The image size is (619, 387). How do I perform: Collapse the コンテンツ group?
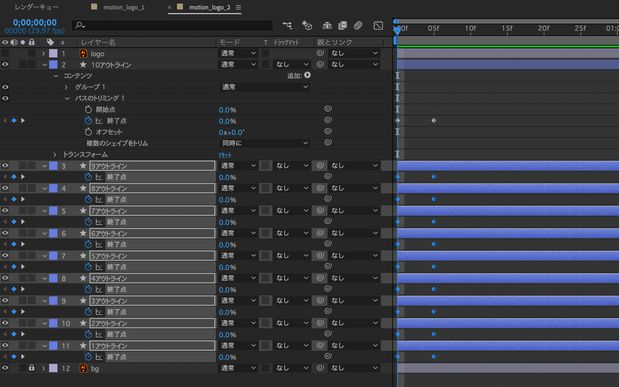(56, 76)
